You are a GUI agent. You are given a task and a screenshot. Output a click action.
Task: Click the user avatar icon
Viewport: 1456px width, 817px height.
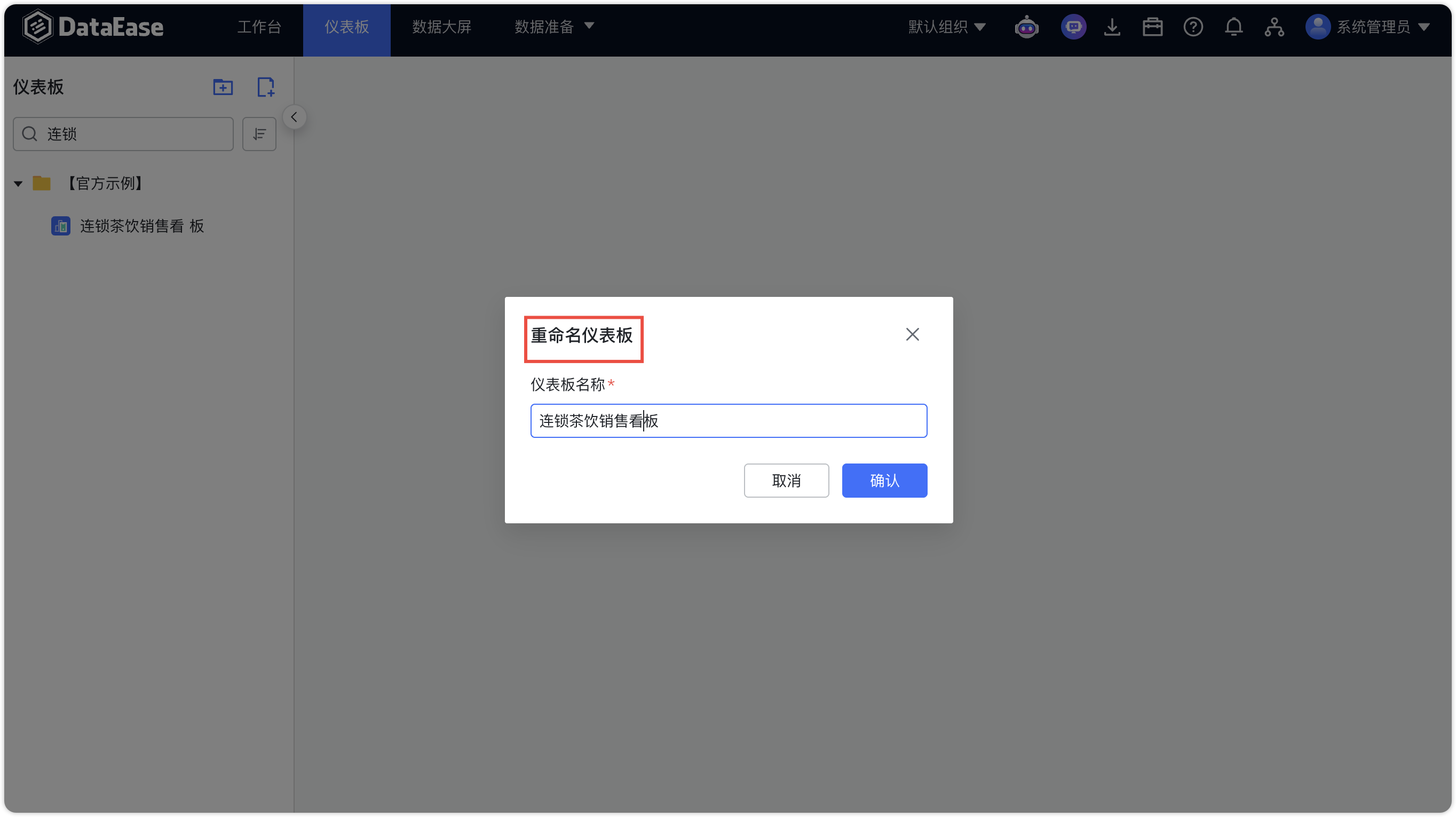[x=1318, y=27]
